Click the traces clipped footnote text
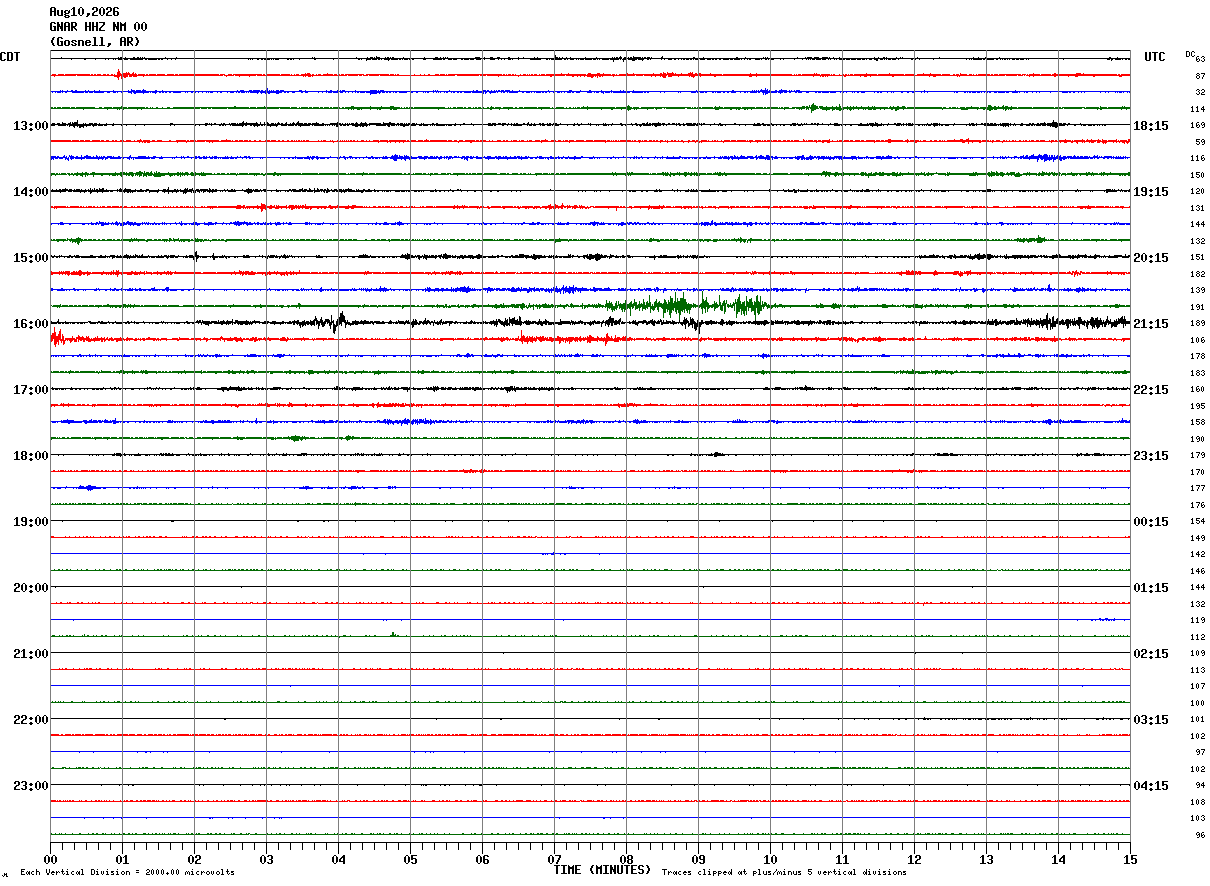This screenshot has height=886, width=1210. point(784,872)
